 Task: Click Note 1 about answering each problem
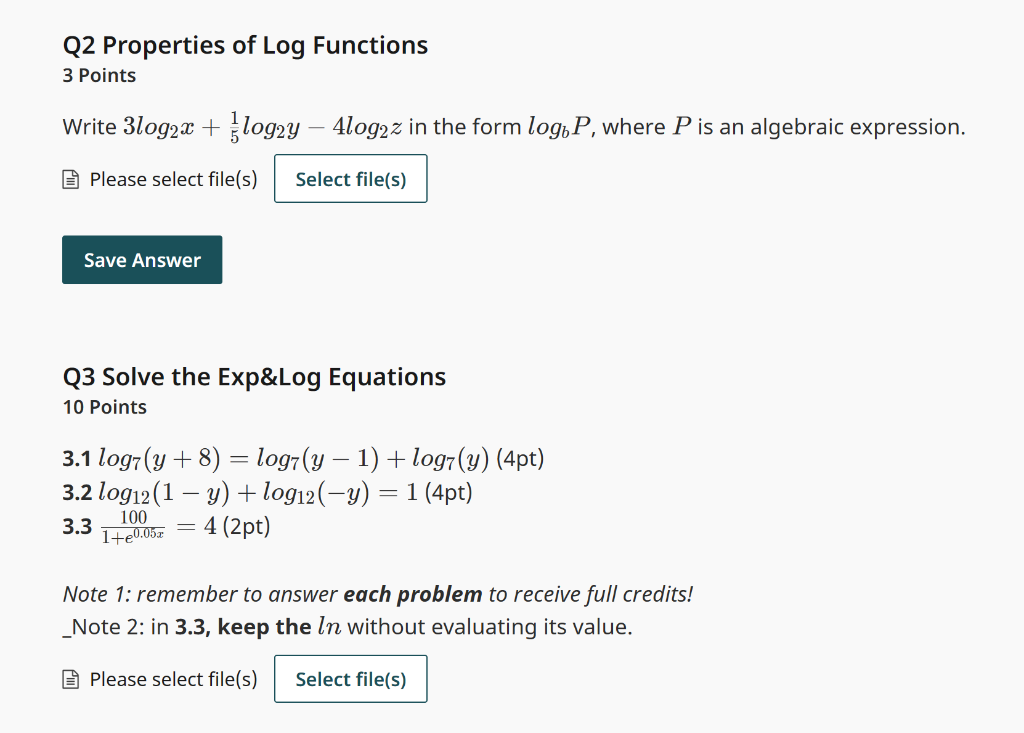pos(377,595)
